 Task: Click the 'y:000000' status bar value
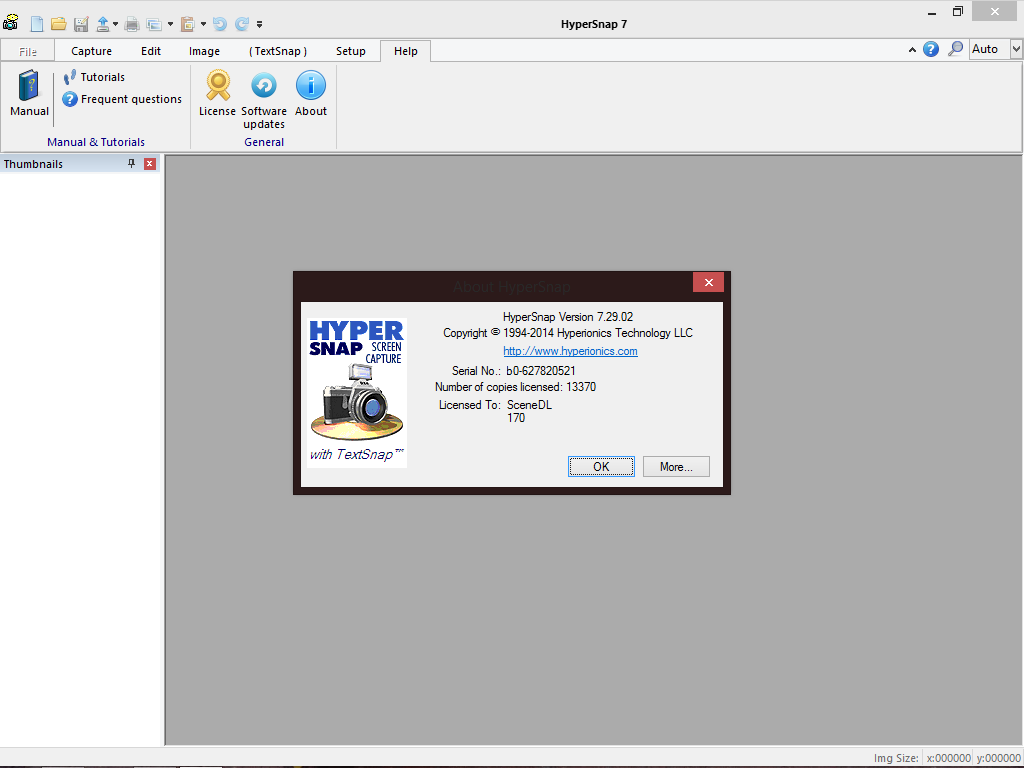[x=999, y=758]
